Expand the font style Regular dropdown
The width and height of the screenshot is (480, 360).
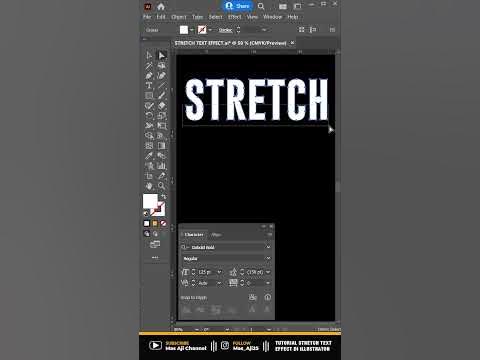pos(268,258)
